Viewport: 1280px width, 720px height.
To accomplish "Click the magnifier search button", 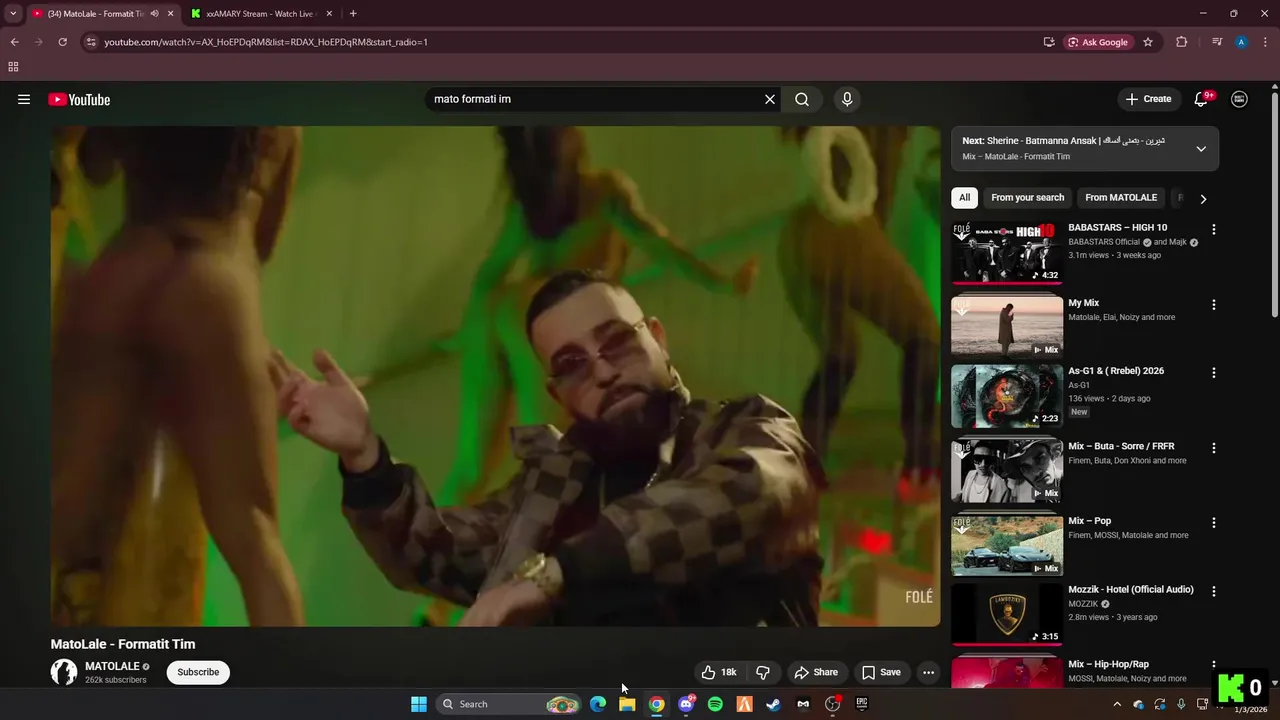I will coord(802,99).
